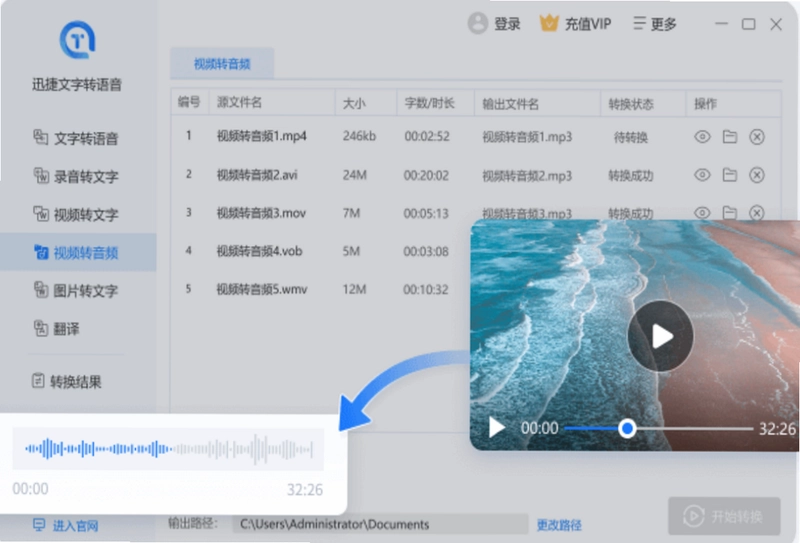This screenshot has height=543, width=800.
Task: Click the 视频转文字 sidebar icon
Action: point(40,213)
